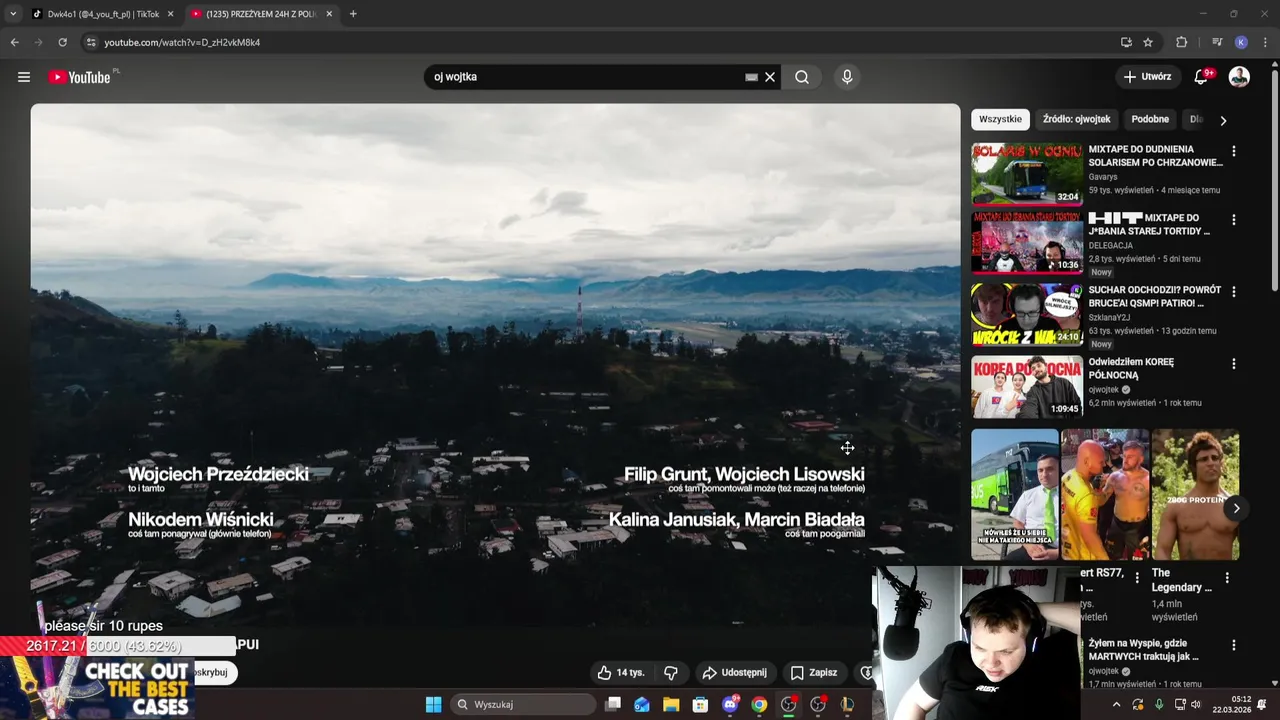Click 'Odwiedziłem KOREĘ PÓŁNOCNĄ' title
1280x720 pixels.
1131,368
